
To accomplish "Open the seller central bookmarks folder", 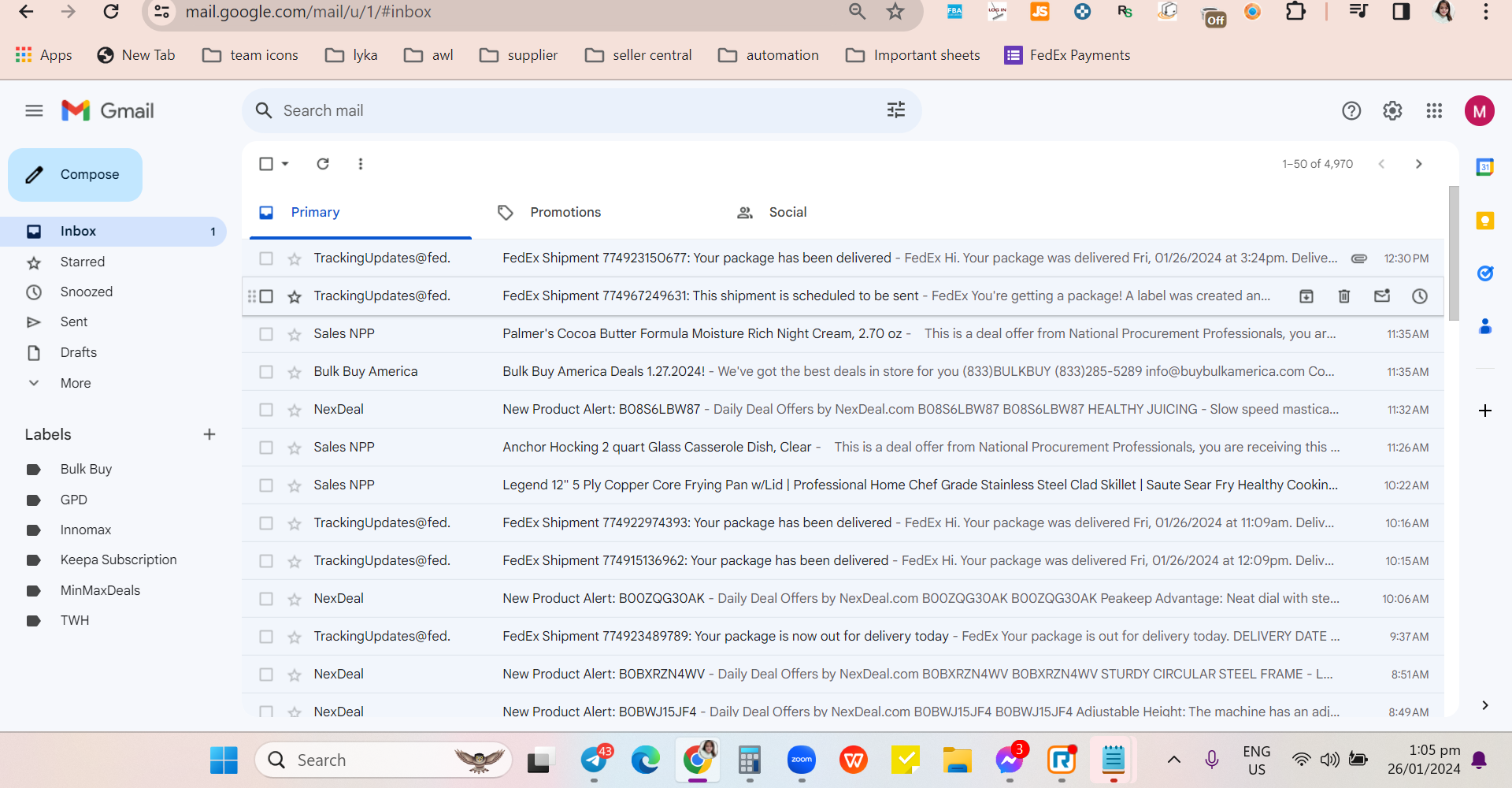I will tap(639, 55).
